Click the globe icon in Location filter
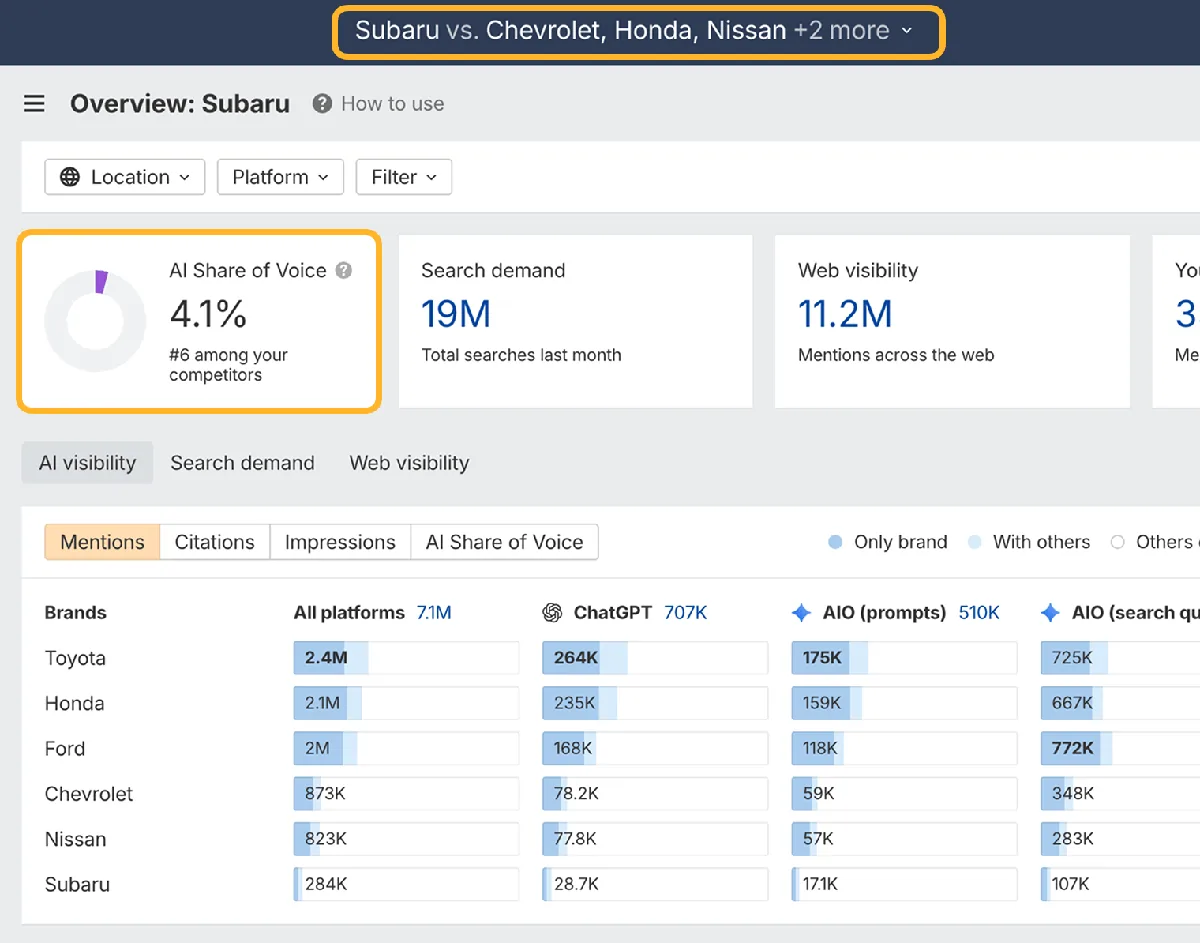The height and width of the screenshot is (943, 1200). click(70, 177)
